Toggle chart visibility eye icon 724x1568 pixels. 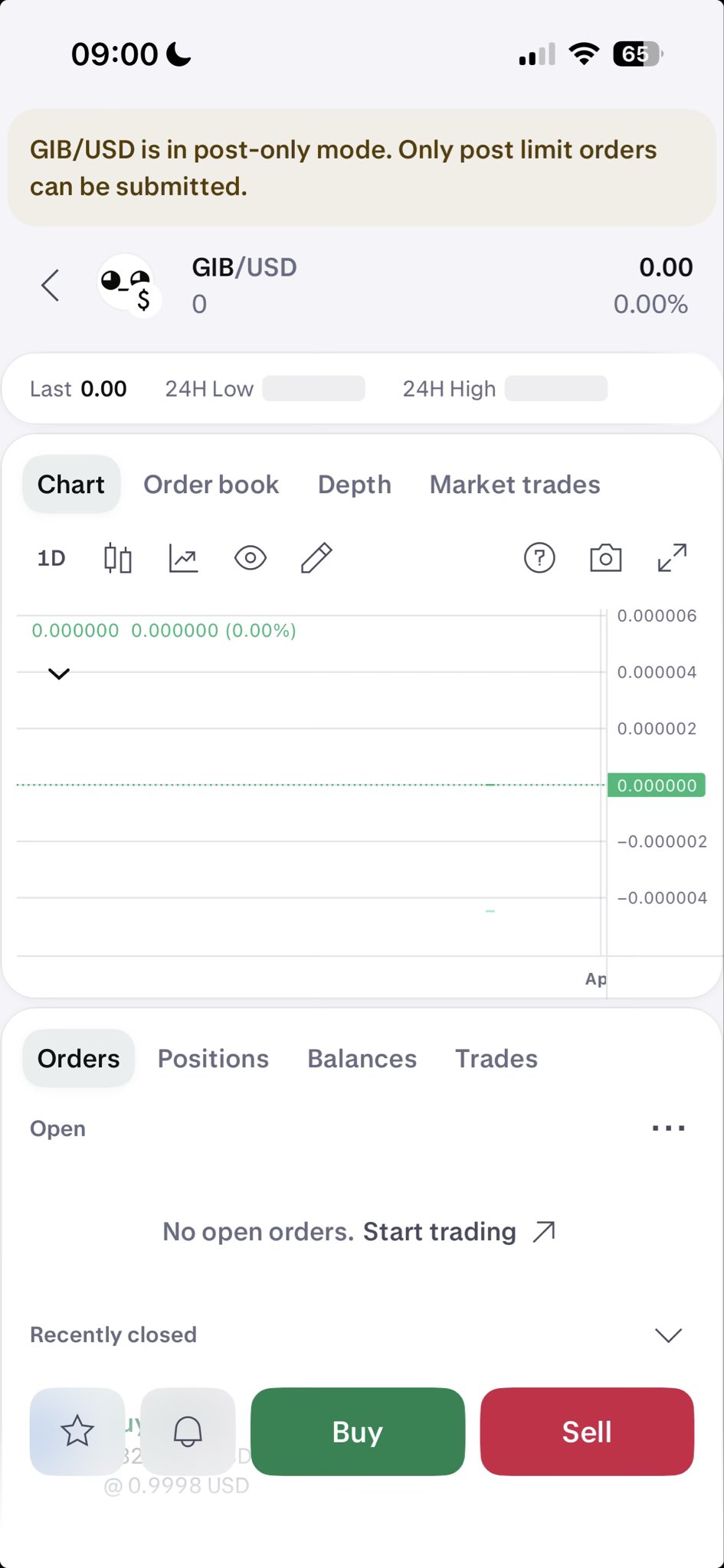(x=250, y=558)
